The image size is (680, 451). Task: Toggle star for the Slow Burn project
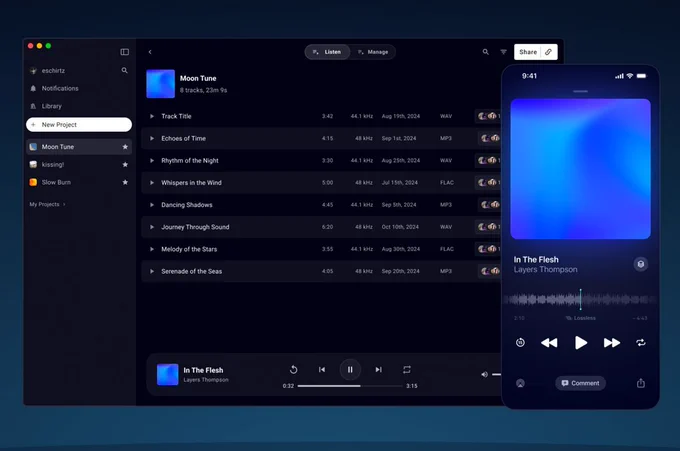point(125,182)
